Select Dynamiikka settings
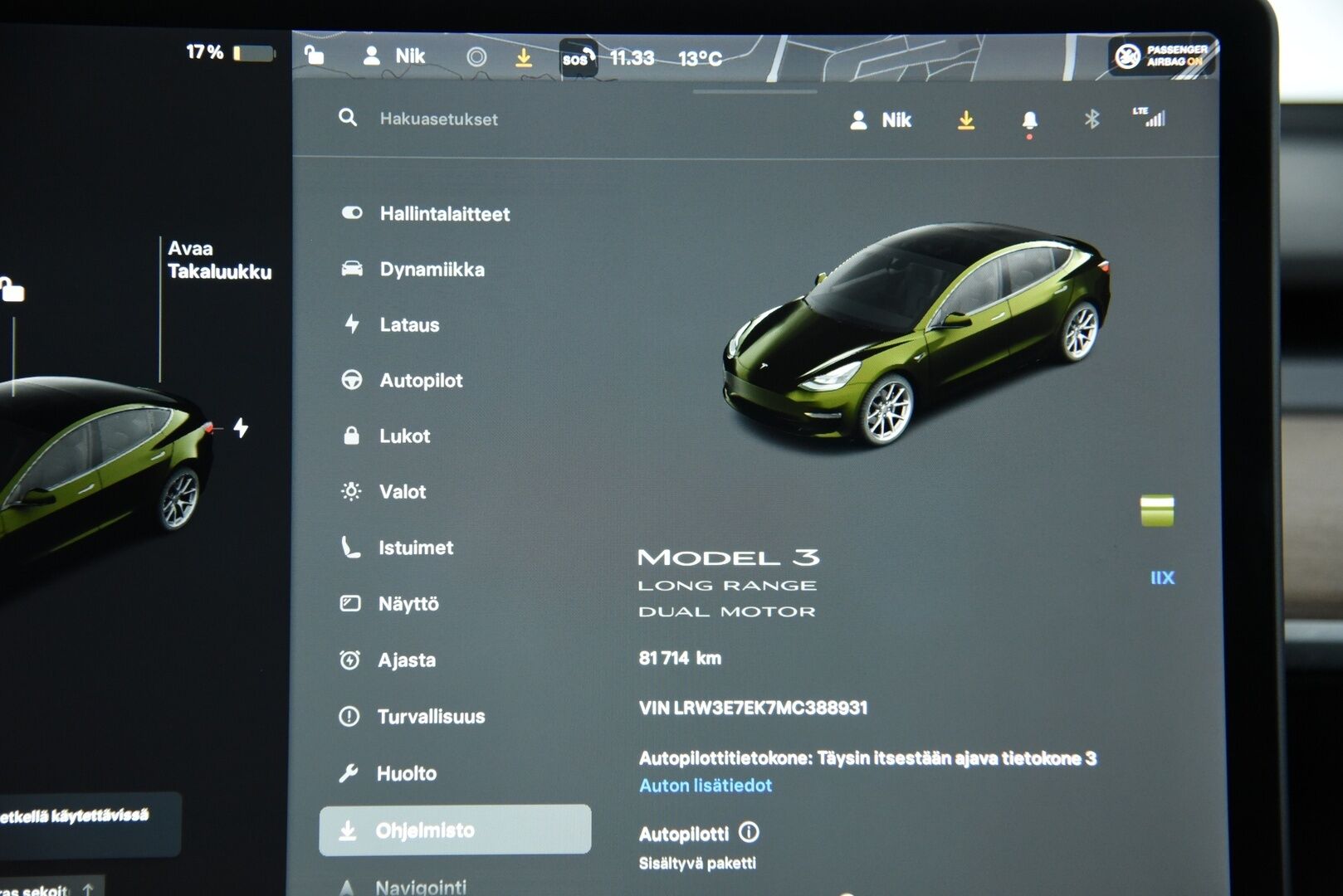The height and width of the screenshot is (896, 1343). click(x=413, y=269)
